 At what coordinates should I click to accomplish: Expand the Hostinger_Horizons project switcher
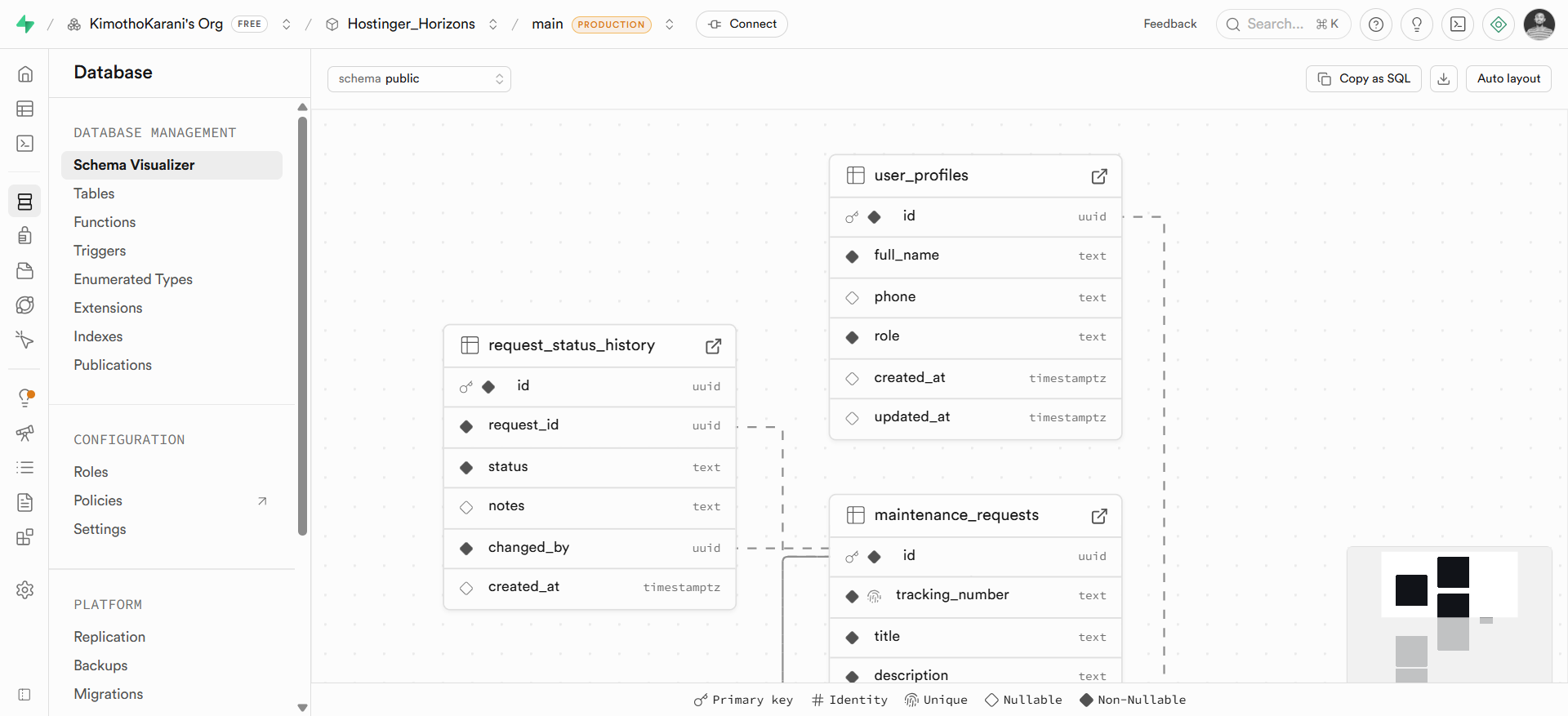(493, 24)
